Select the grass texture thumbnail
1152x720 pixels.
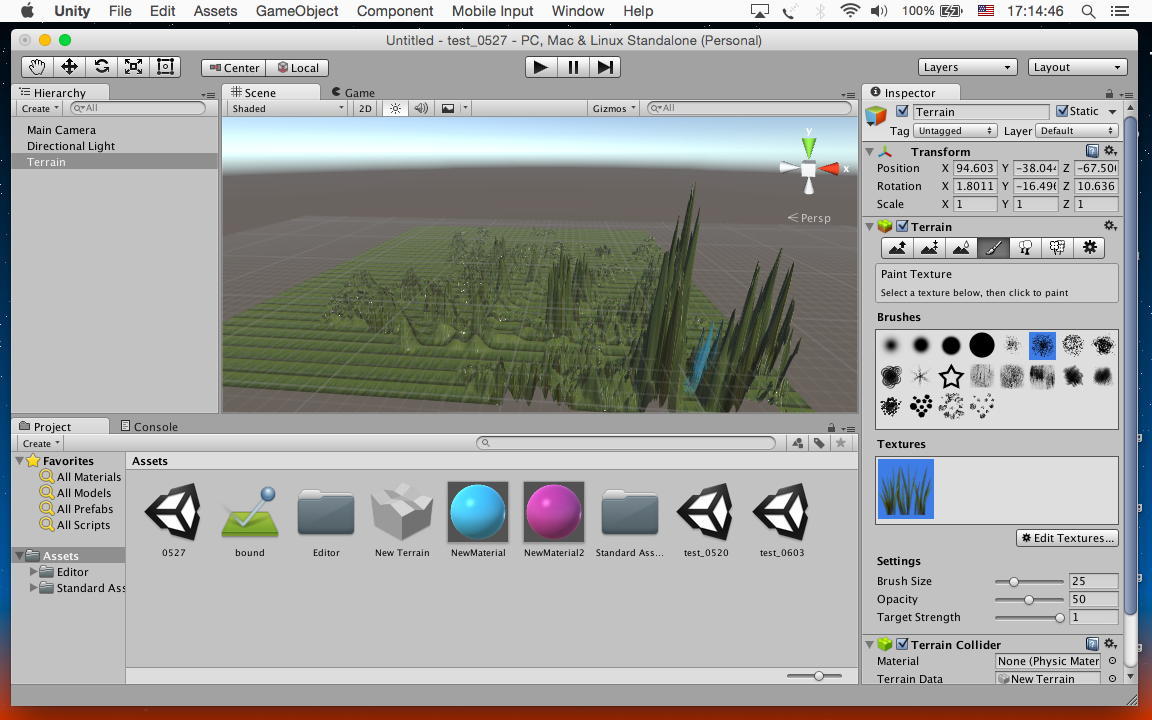(x=905, y=489)
